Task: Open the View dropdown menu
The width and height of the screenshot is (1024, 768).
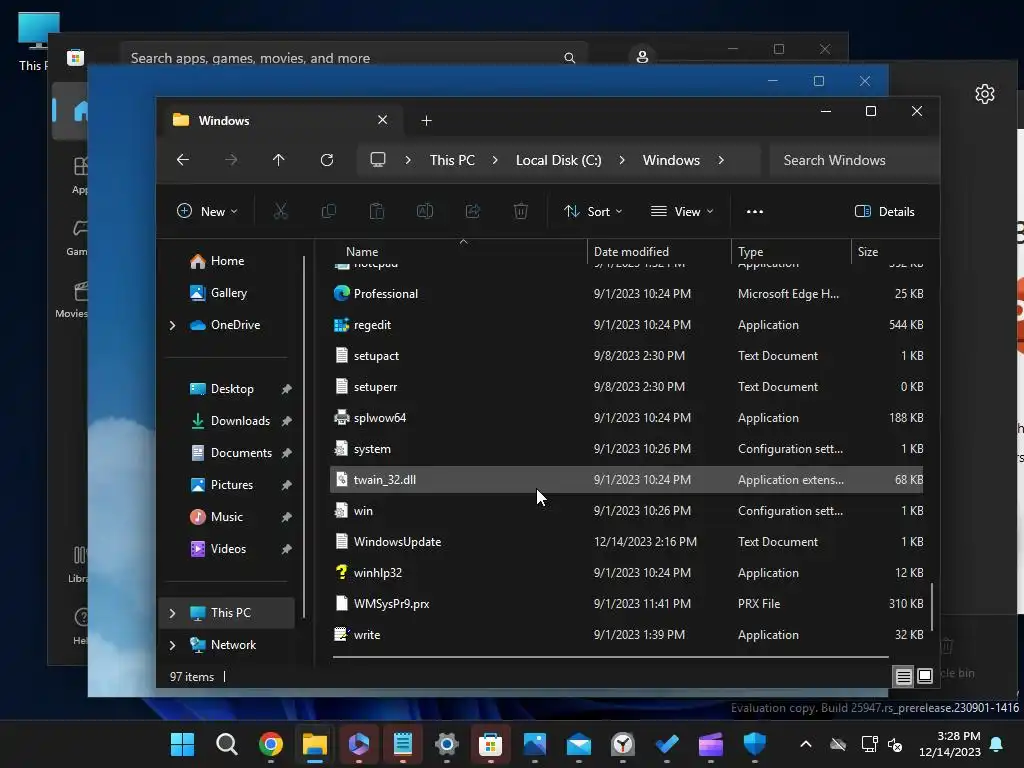Action: (x=682, y=211)
